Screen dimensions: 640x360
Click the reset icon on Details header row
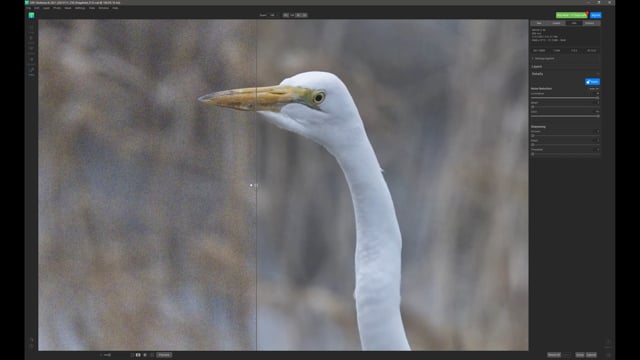coord(598,74)
